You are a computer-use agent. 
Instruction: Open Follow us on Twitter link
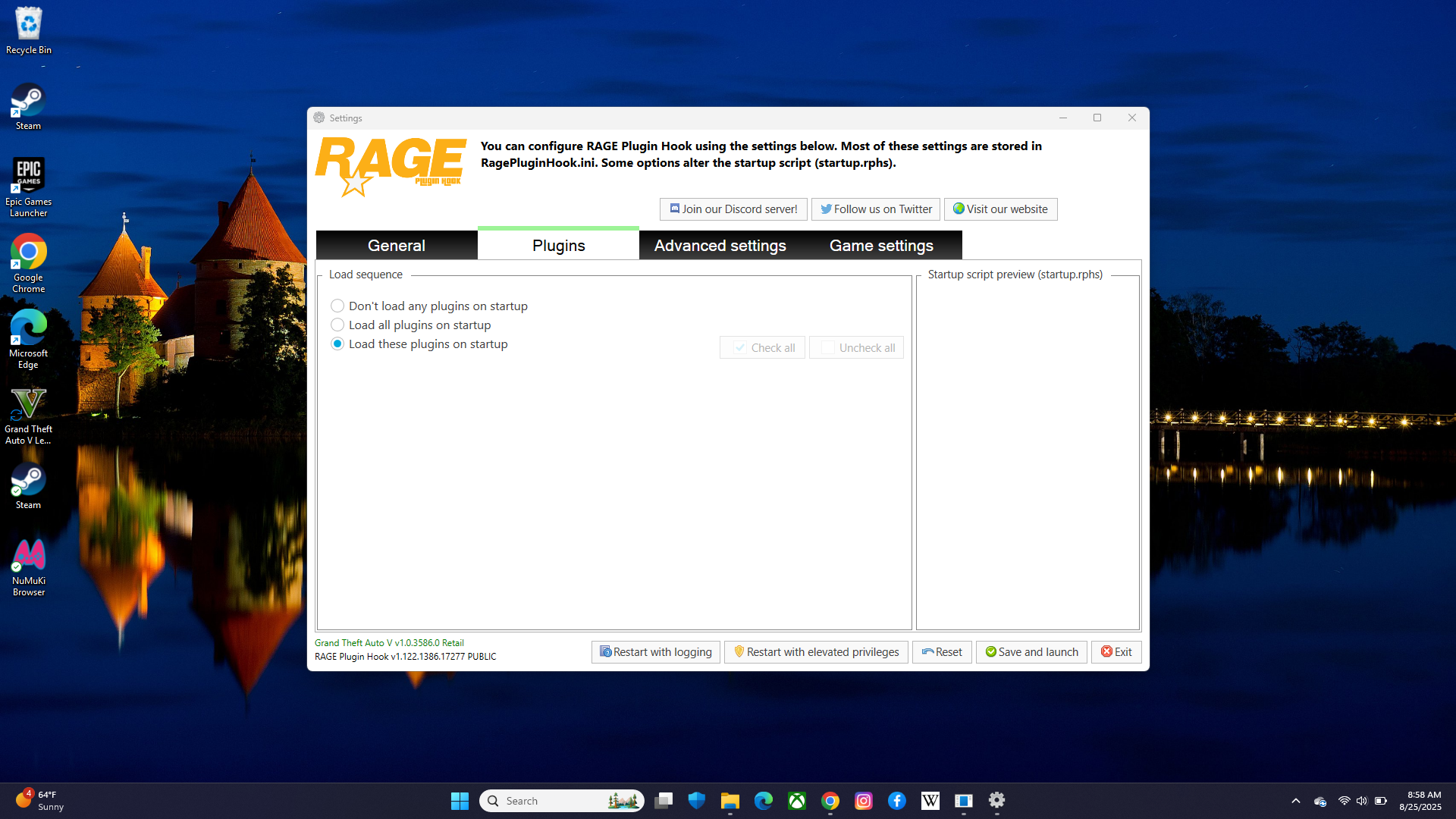(x=876, y=209)
